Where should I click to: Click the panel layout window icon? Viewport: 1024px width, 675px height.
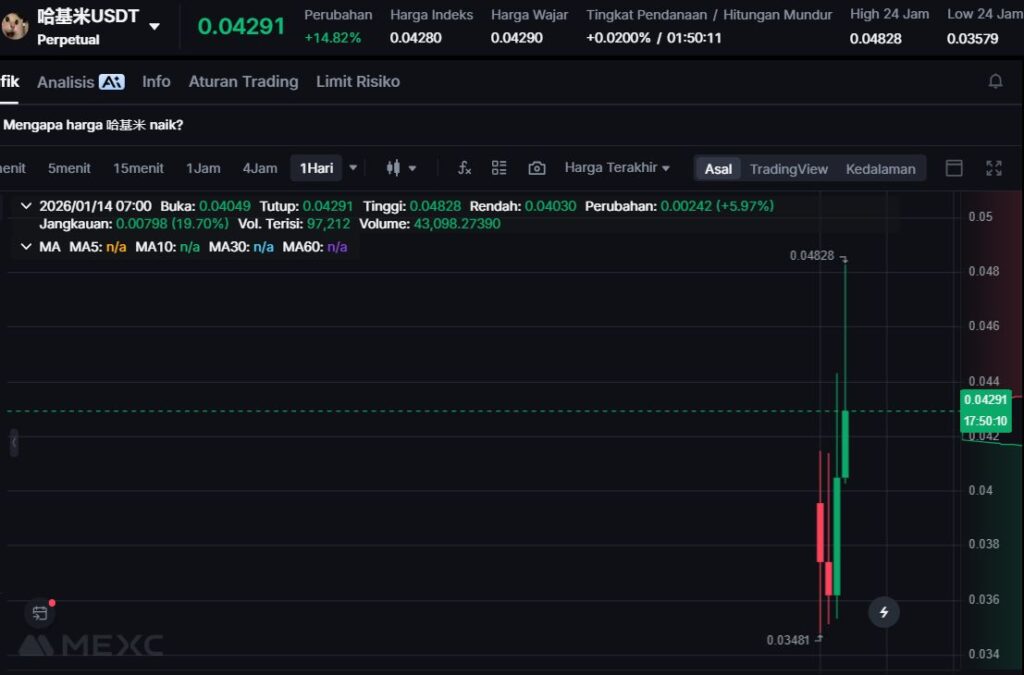954,168
